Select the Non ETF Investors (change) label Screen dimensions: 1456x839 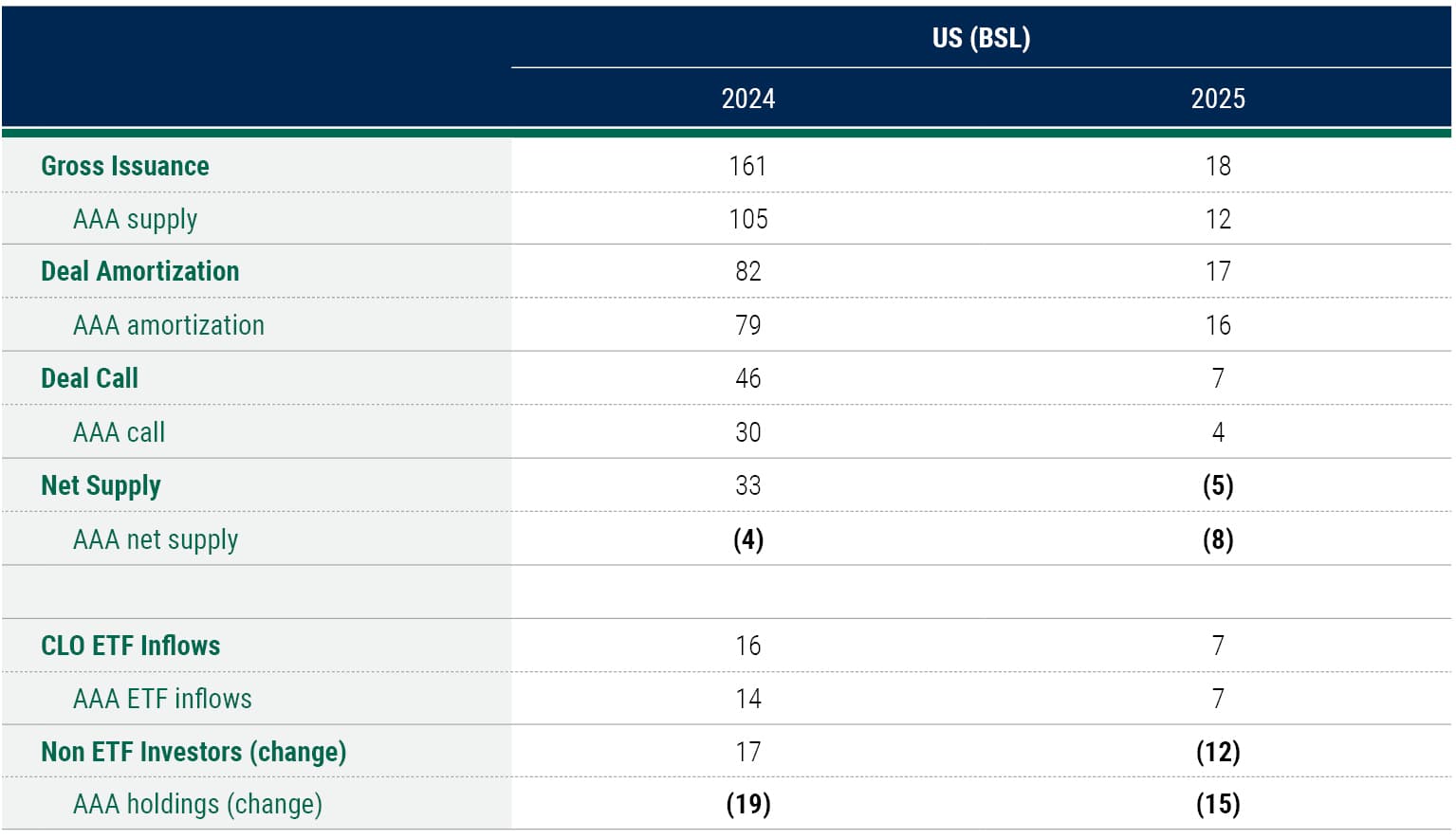point(194,752)
